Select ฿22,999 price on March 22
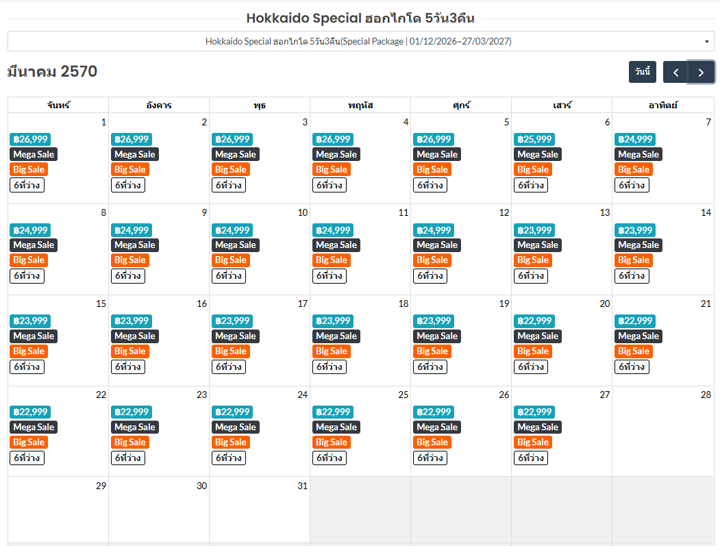The image size is (720, 546). tap(30, 412)
